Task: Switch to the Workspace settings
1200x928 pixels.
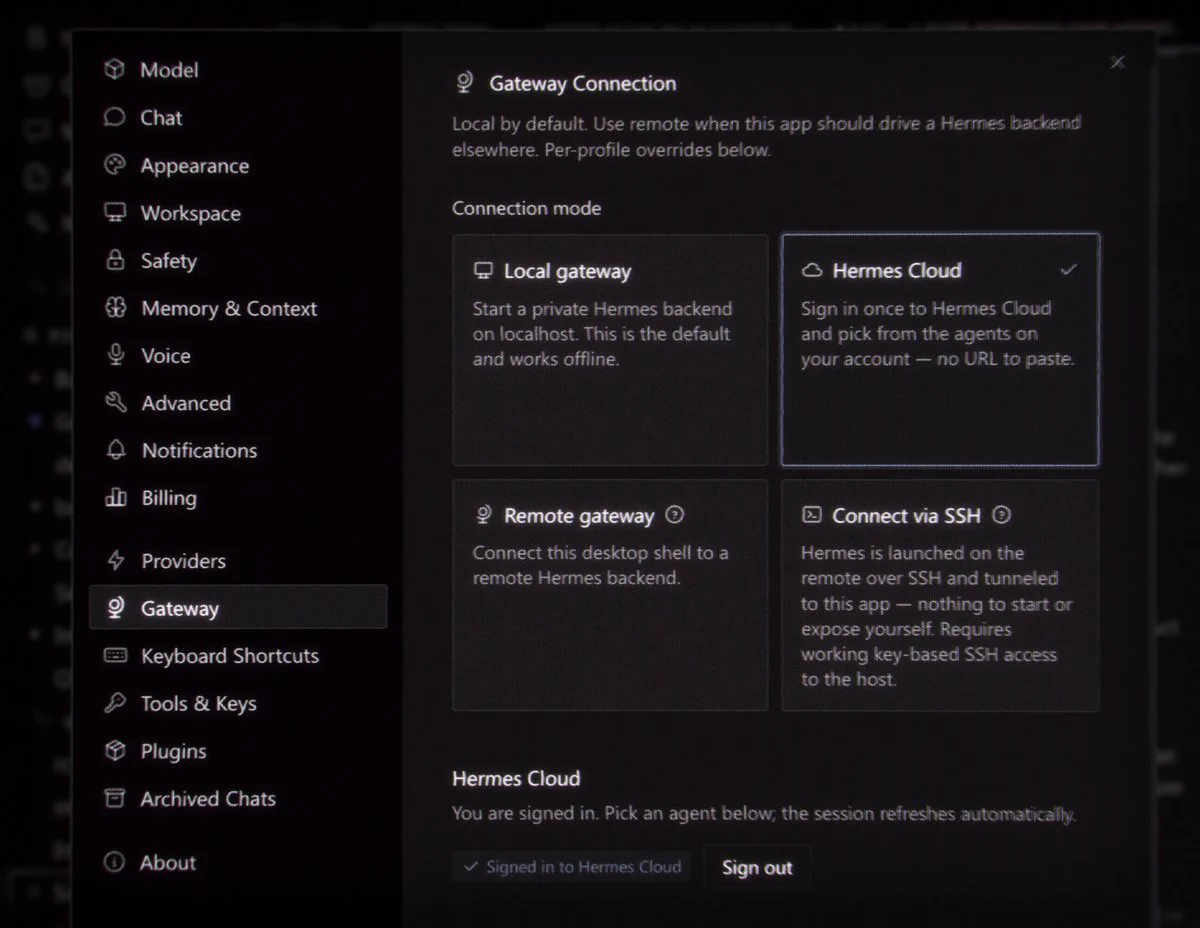Action: [238, 213]
